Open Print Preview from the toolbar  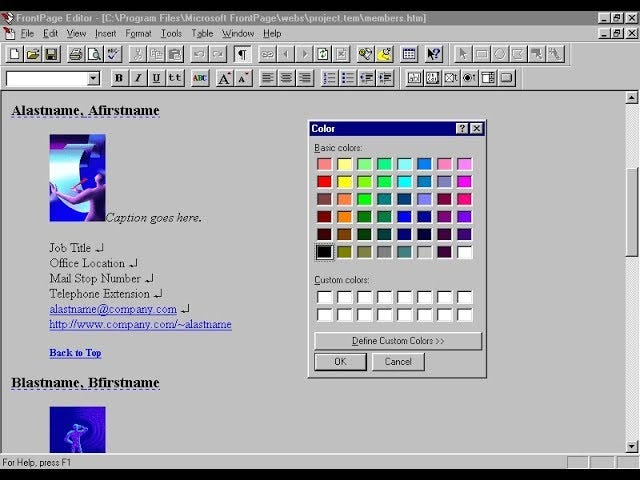[x=94, y=54]
